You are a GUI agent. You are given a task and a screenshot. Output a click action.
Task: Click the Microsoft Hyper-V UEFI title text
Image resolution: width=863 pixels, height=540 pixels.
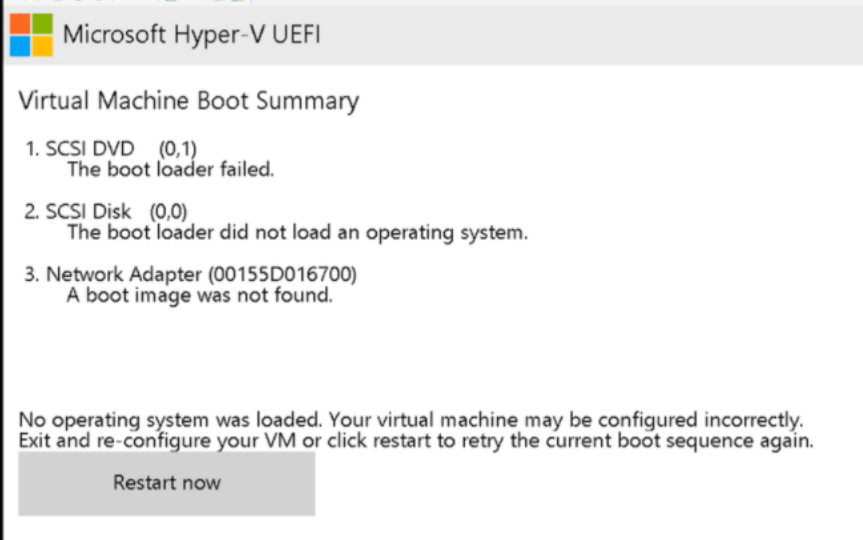pyautogui.click(x=192, y=36)
